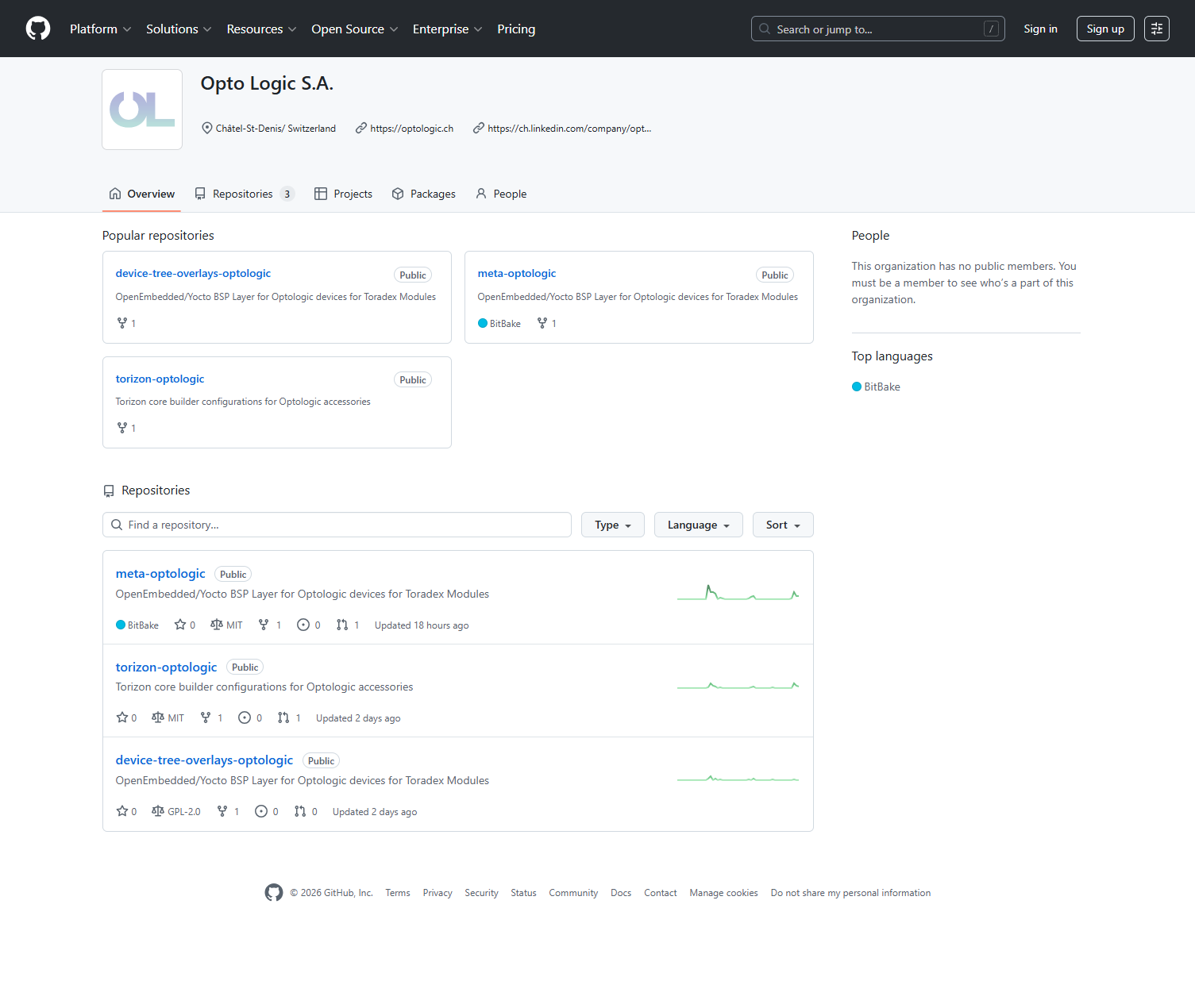1195x1008 pixels.
Task: View torizon-optologic activity sparkline graph
Action: tap(738, 686)
